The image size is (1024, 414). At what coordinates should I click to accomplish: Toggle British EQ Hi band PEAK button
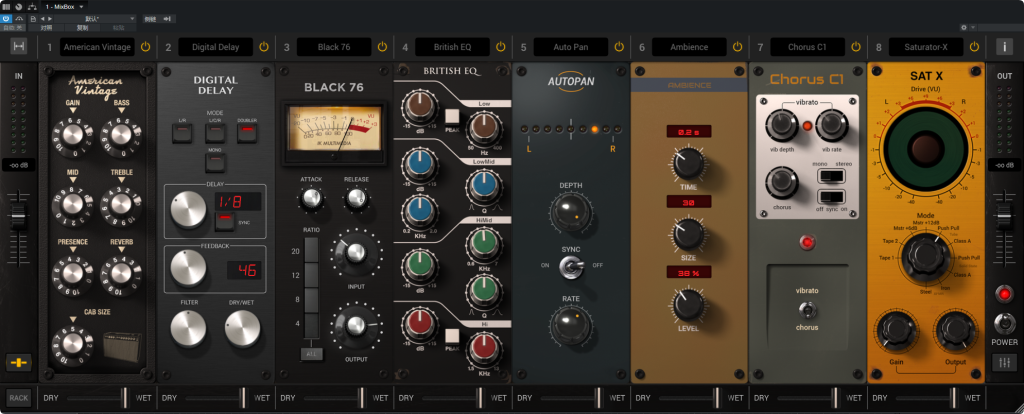[x=453, y=337]
